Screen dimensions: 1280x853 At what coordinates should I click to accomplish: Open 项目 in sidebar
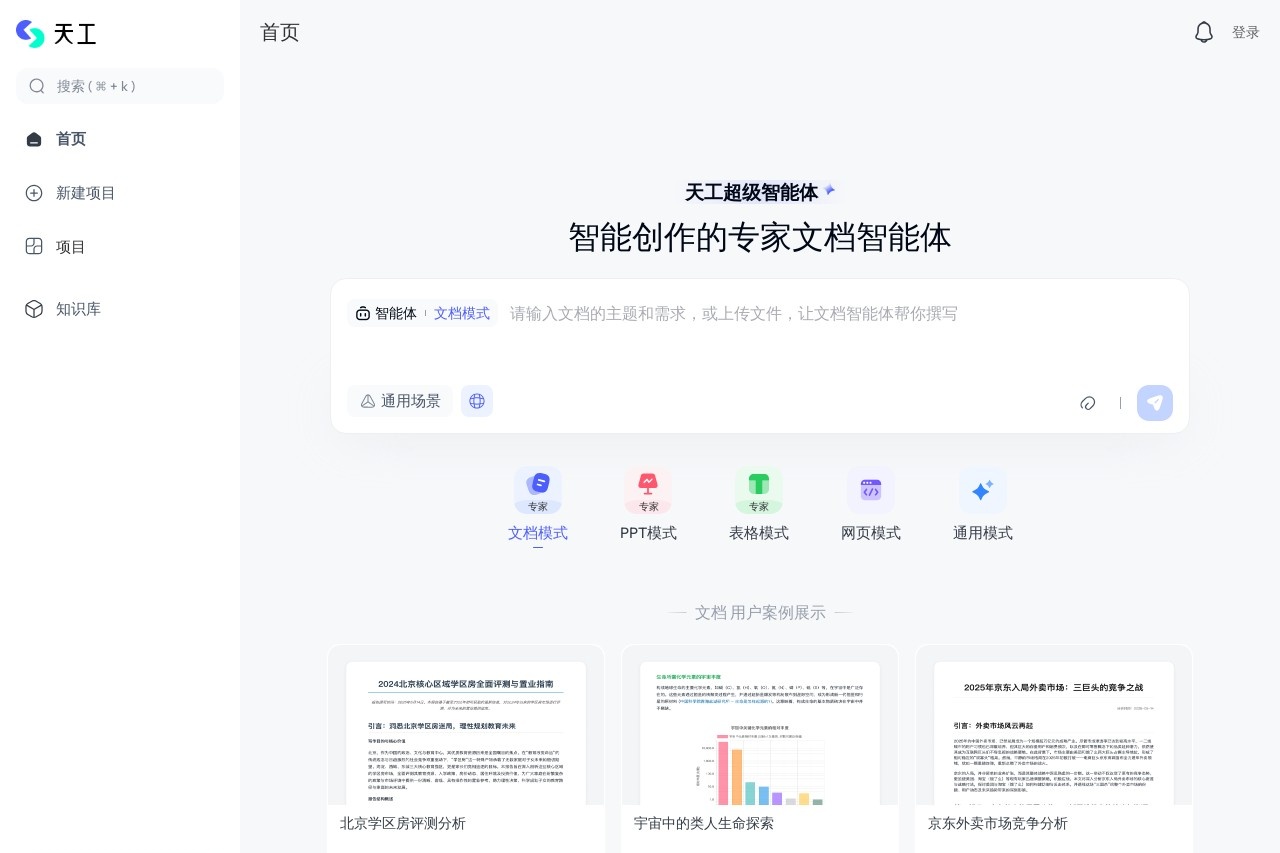(120, 247)
